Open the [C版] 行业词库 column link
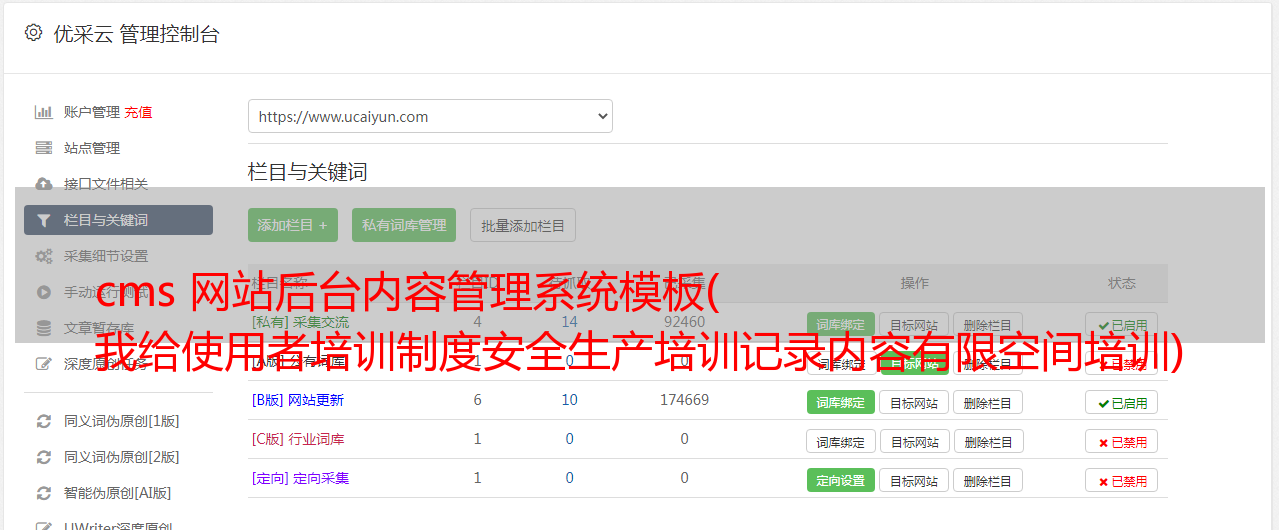This screenshot has height=530, width=1279. (x=298, y=439)
